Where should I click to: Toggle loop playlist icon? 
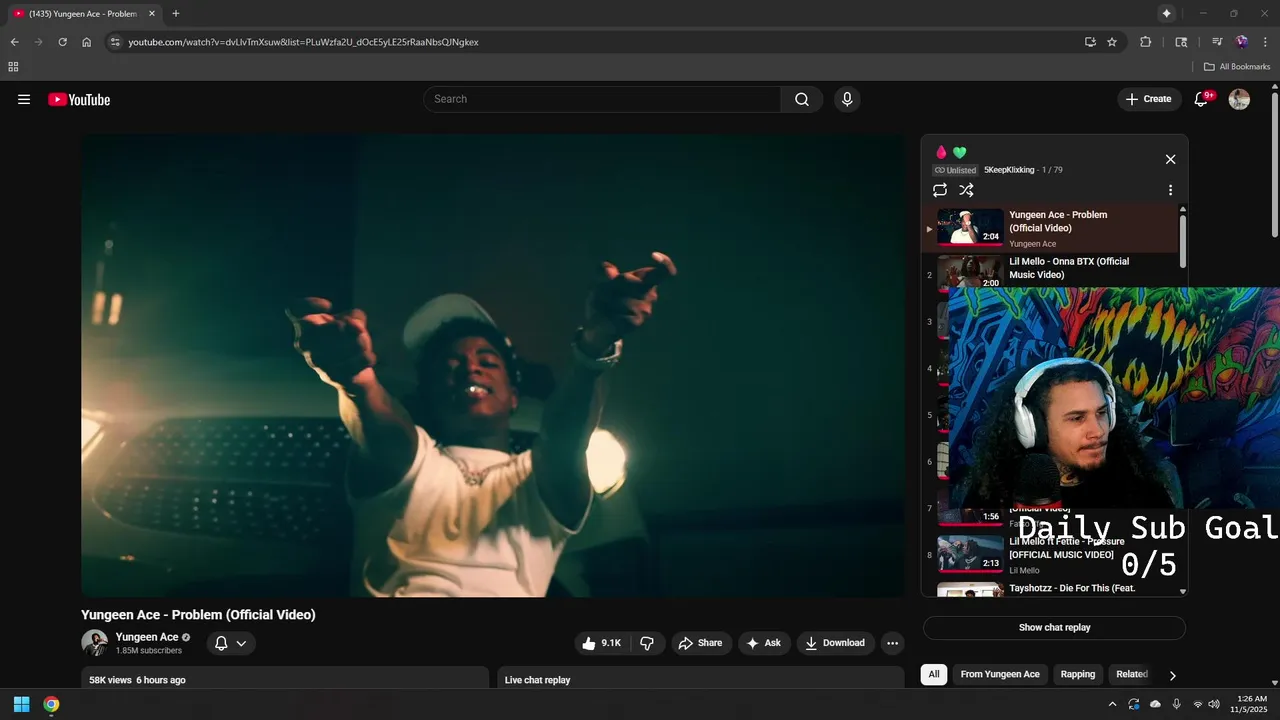click(940, 190)
